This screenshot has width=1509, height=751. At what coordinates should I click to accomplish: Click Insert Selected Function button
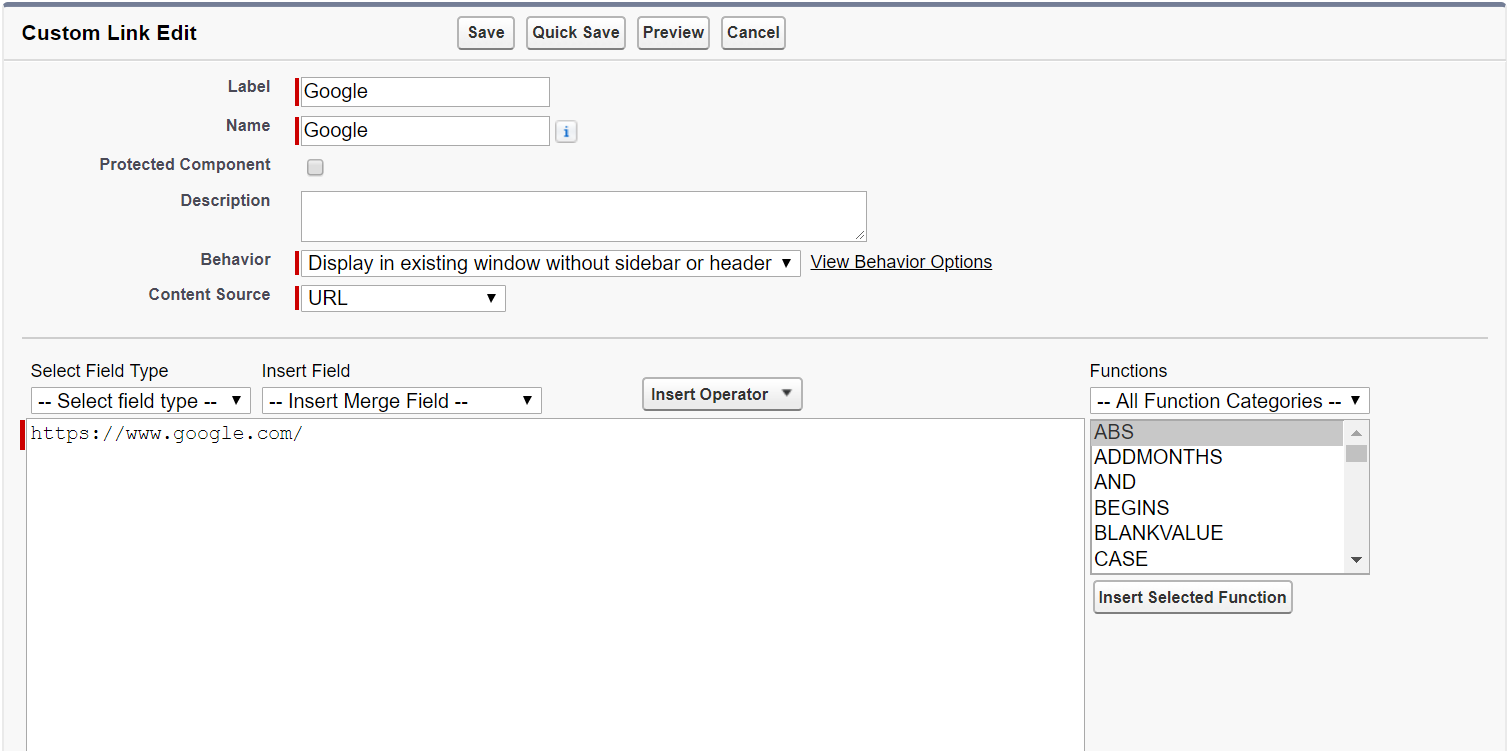point(1192,597)
